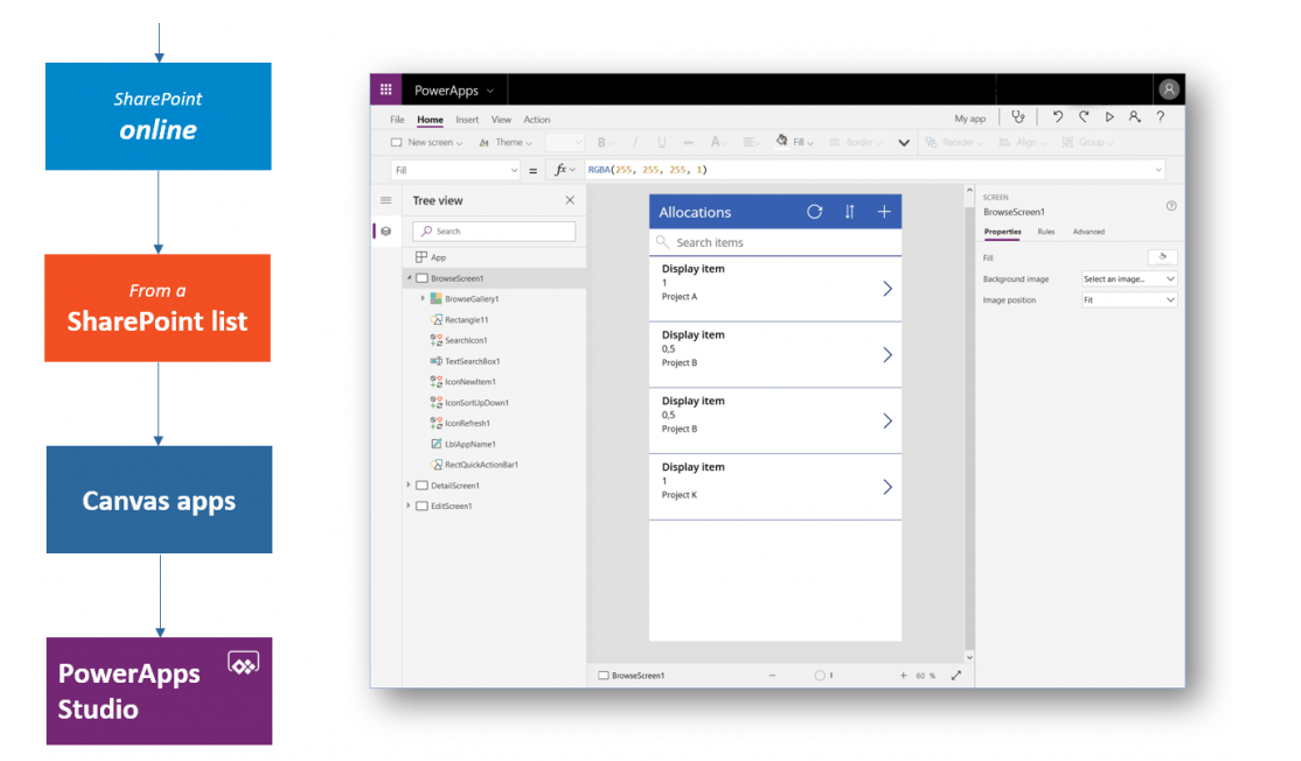Select the hamburger menu above the tree view
Viewport: 1301px width, 761px height.
click(385, 200)
